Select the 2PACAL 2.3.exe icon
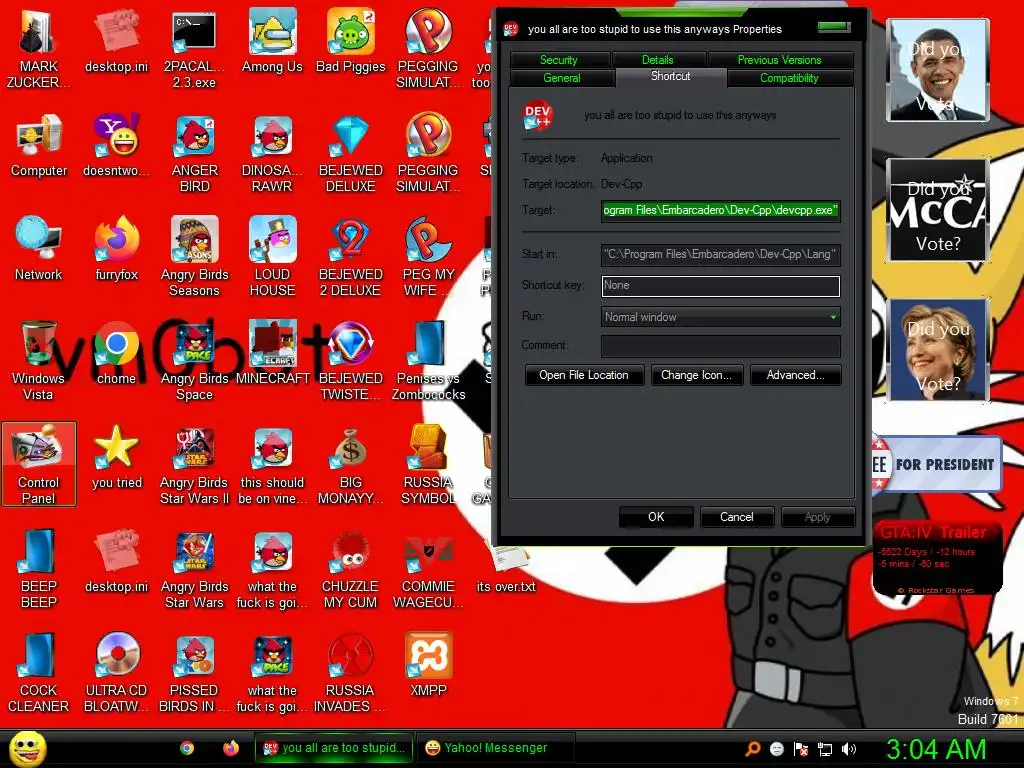This screenshot has width=1024, height=768. point(194,49)
